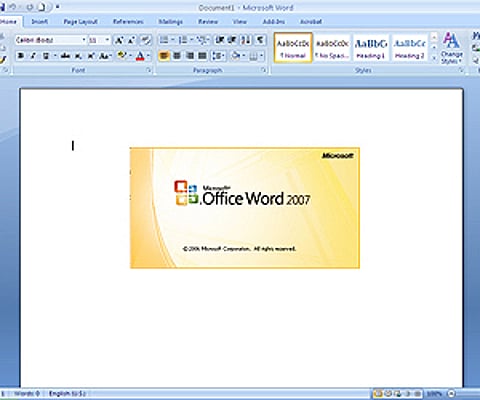Open the font color dropdown arrow
The height and width of the screenshot is (400, 480).
click(149, 56)
